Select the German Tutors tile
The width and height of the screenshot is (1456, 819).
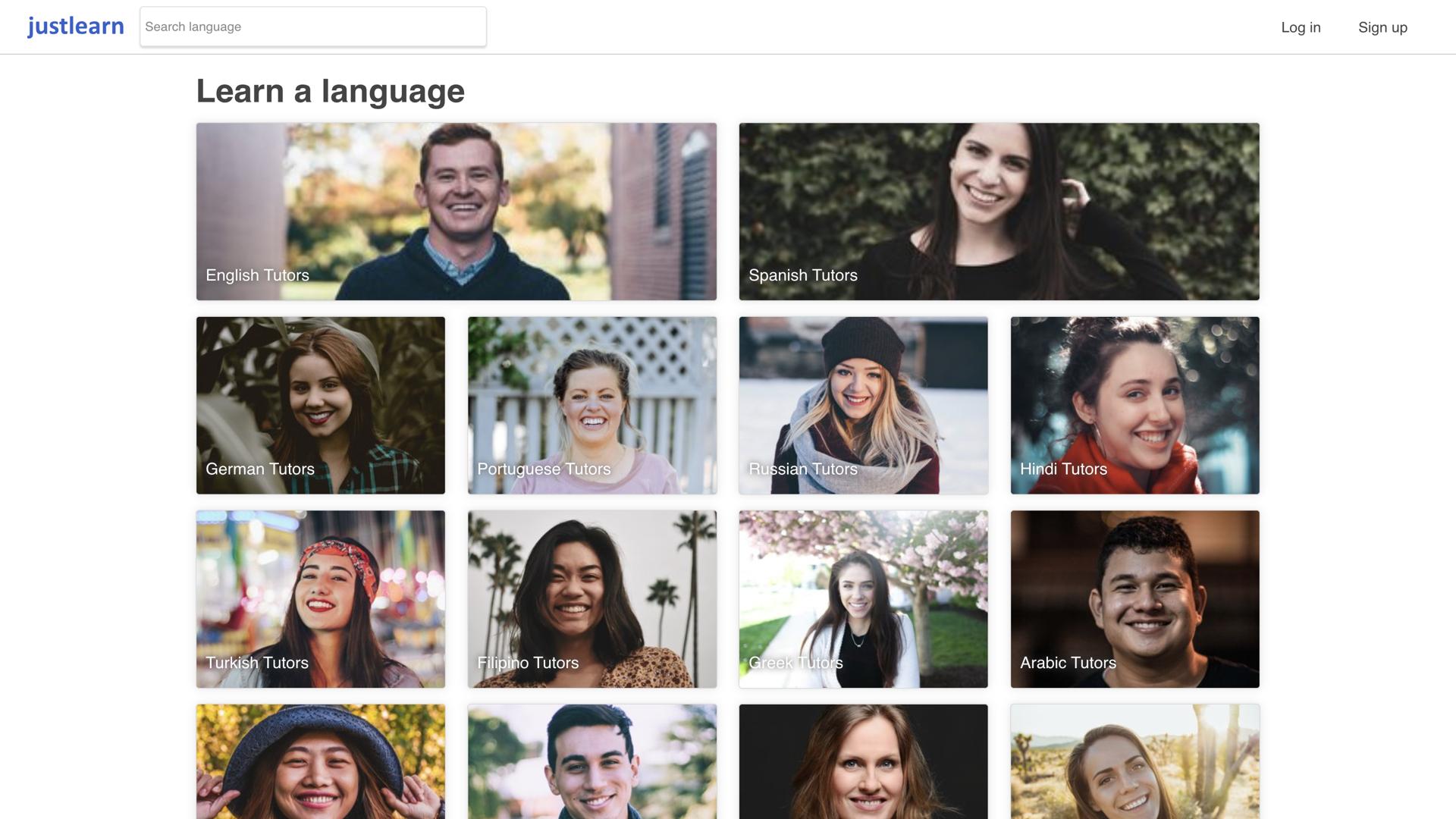point(321,406)
